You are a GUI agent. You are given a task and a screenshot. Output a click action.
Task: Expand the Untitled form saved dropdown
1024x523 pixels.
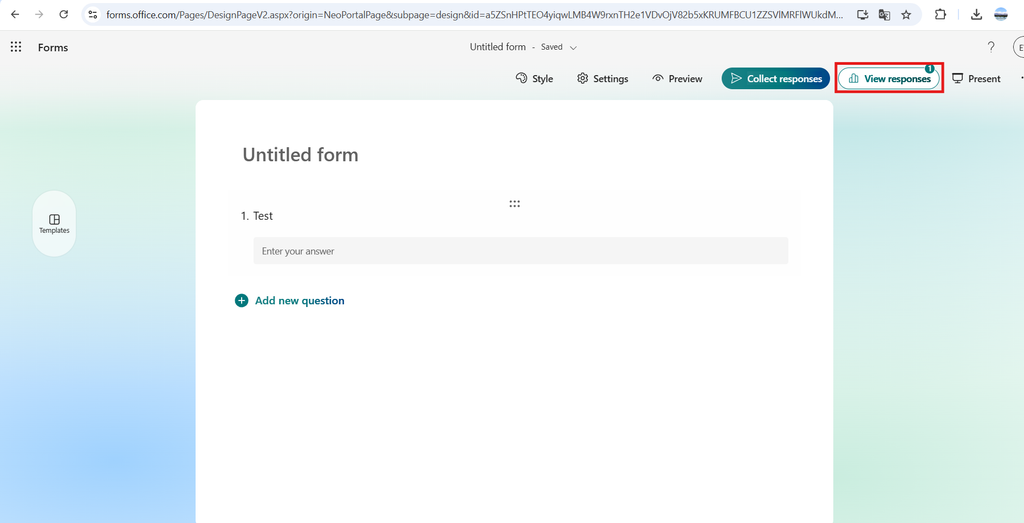(x=573, y=47)
